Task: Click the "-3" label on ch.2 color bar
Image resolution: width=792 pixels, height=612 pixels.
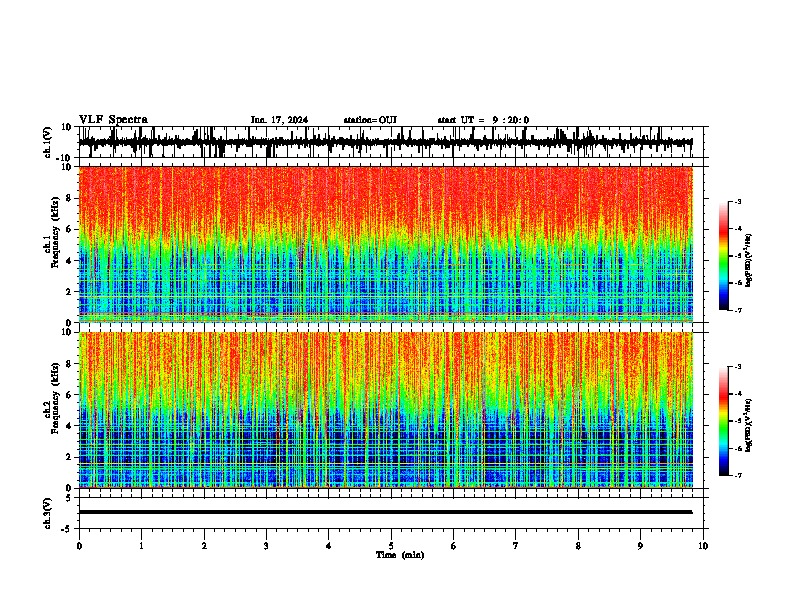Action: pos(737,367)
